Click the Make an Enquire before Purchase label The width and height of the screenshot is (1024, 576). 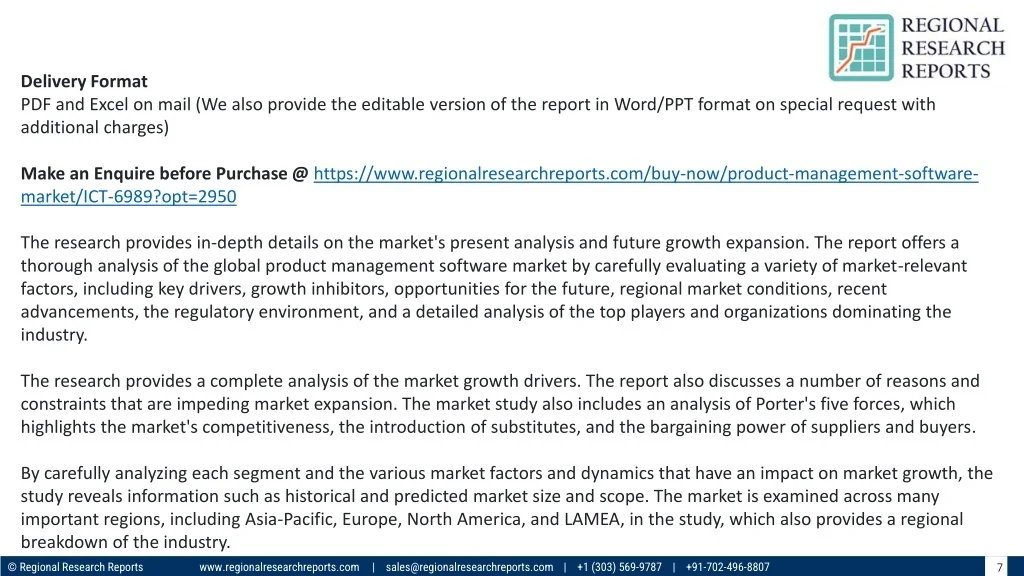tap(165, 174)
